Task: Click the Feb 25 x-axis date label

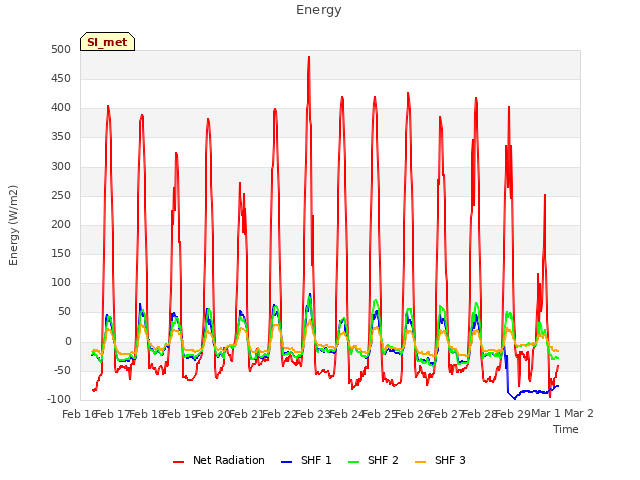Action: coord(379,414)
